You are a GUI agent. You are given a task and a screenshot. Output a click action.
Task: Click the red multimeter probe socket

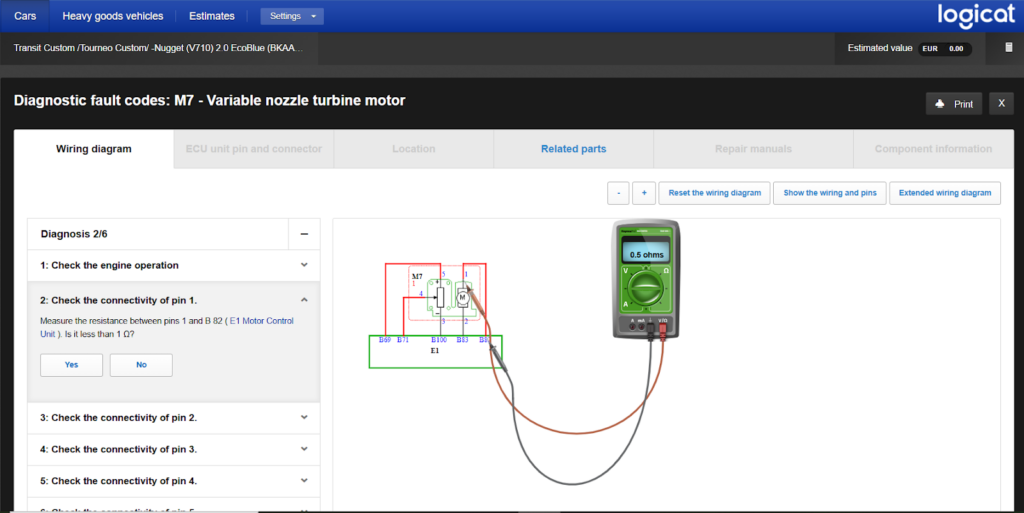coord(663,328)
